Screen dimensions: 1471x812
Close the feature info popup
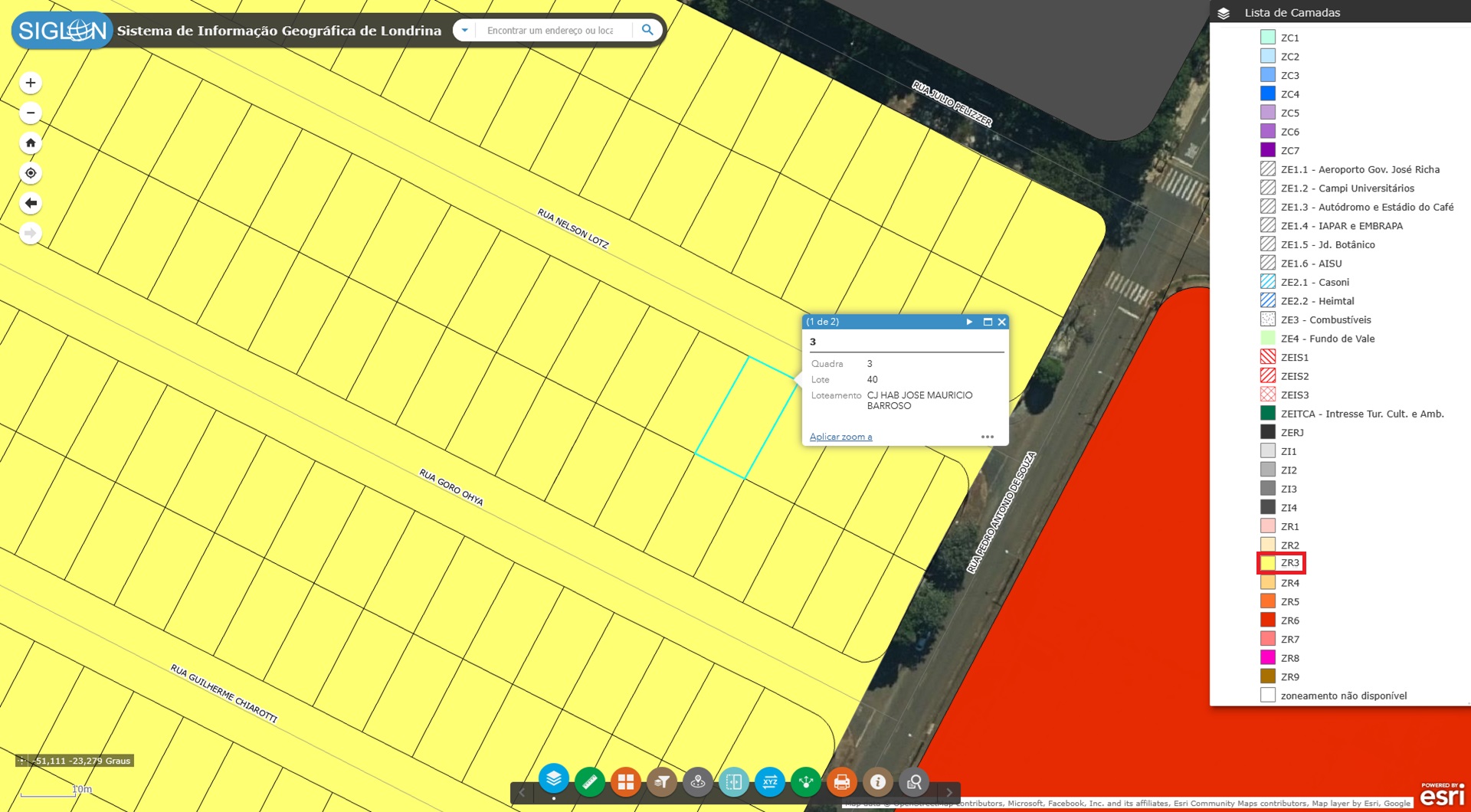[x=1001, y=322]
